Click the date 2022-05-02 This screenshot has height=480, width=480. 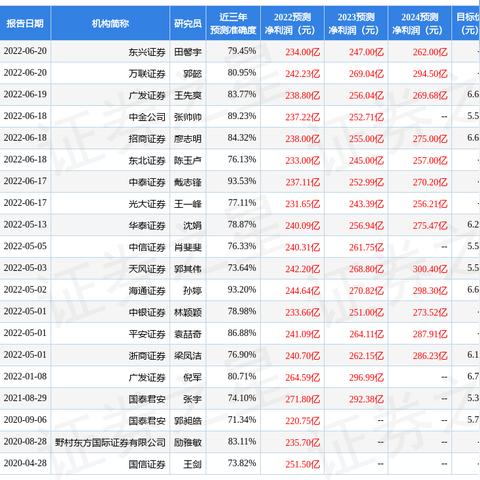(25, 290)
